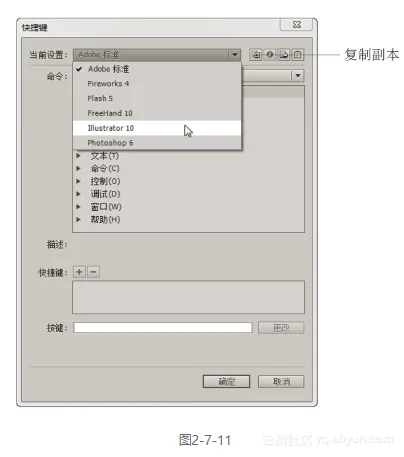404x457 pixels.
Task: Click the 确定 button
Action: pos(226,382)
